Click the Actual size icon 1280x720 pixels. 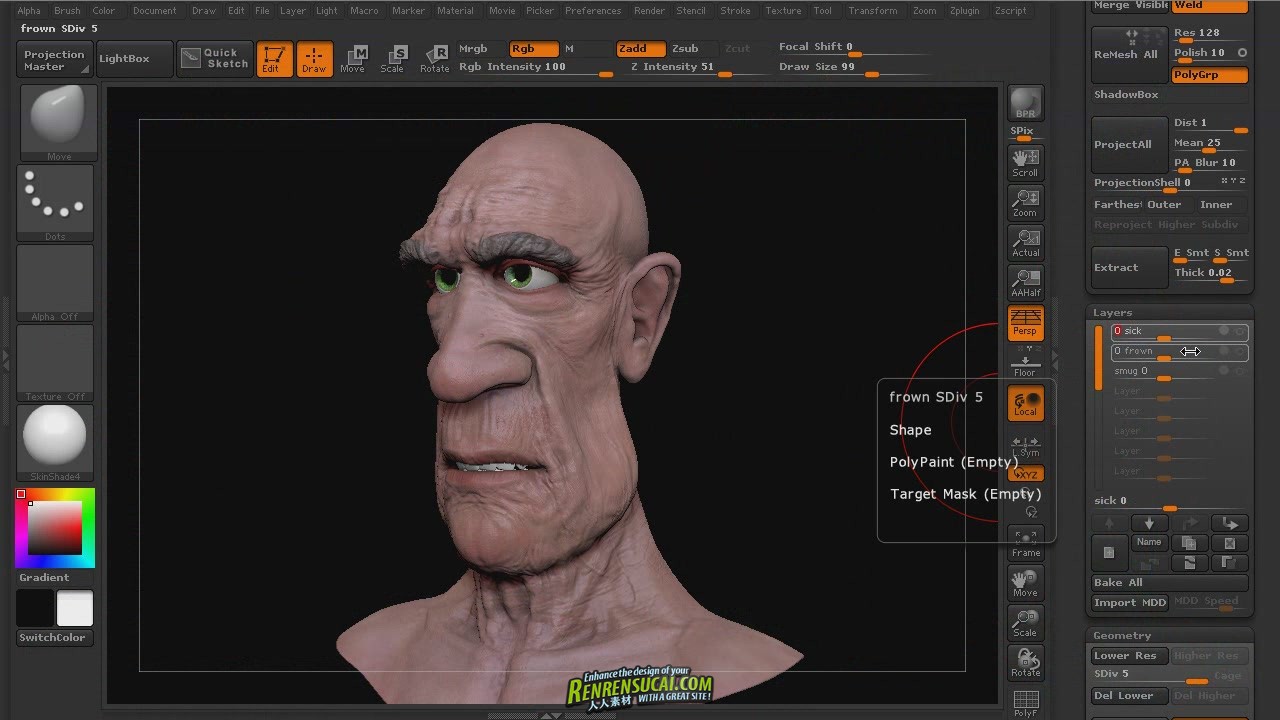[x=1025, y=242]
